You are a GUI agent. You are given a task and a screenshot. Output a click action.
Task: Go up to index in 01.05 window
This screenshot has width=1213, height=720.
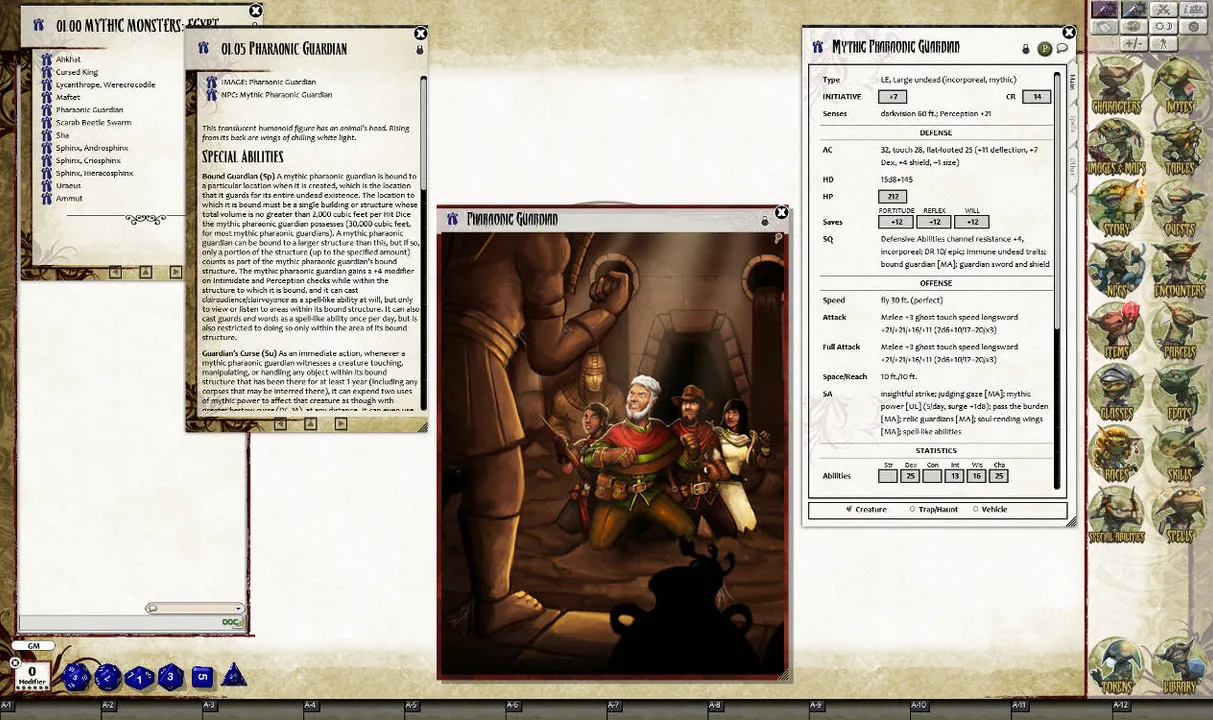pyautogui.click(x=311, y=424)
